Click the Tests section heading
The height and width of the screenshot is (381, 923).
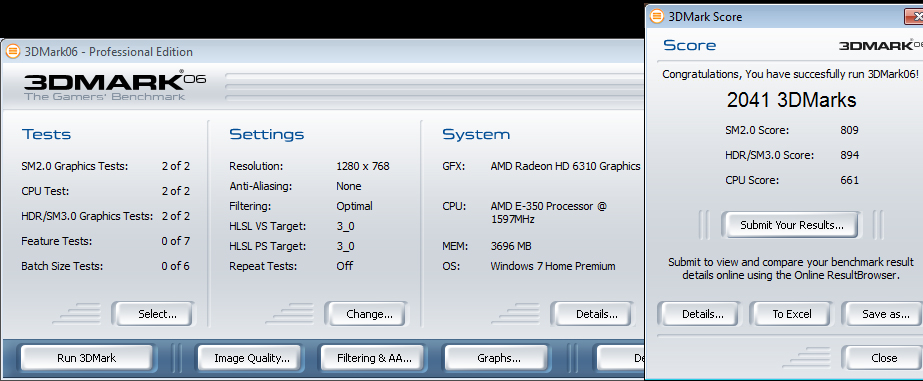[46, 134]
